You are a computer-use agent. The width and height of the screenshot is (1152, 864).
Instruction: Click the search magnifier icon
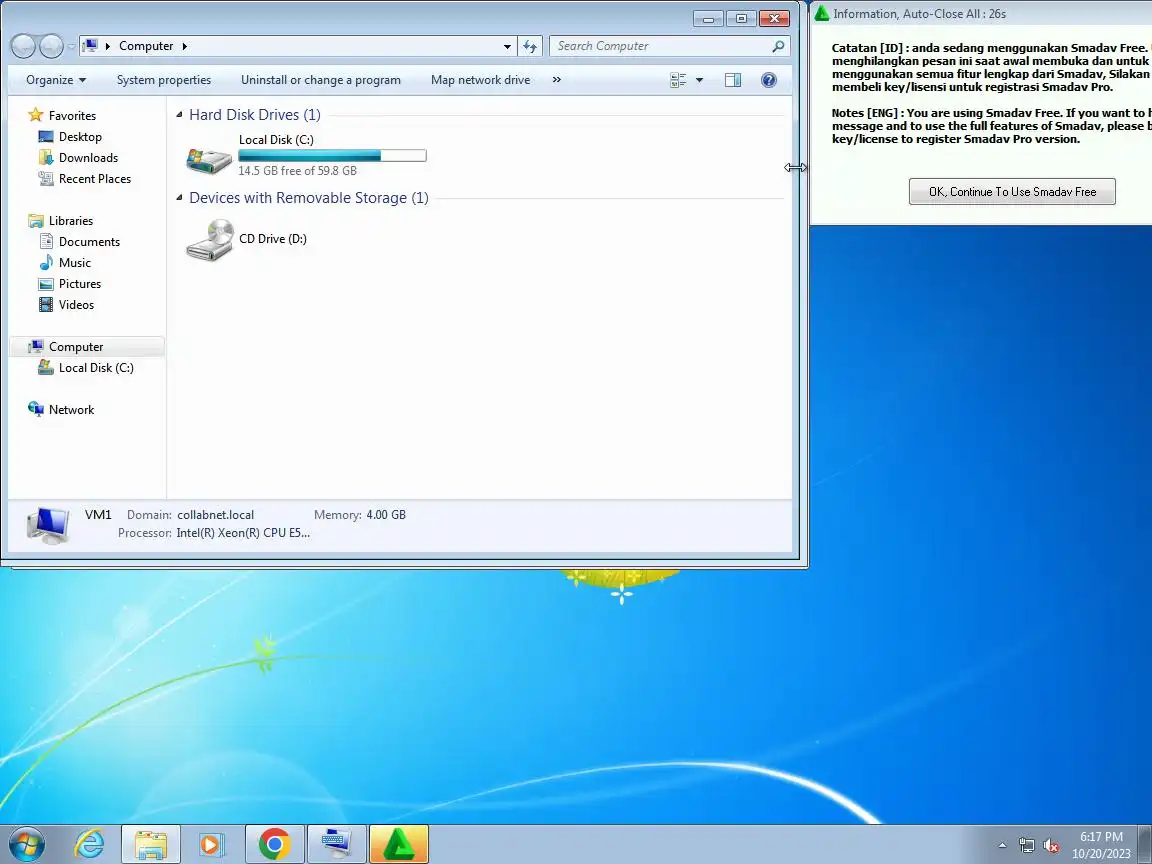[x=778, y=46]
